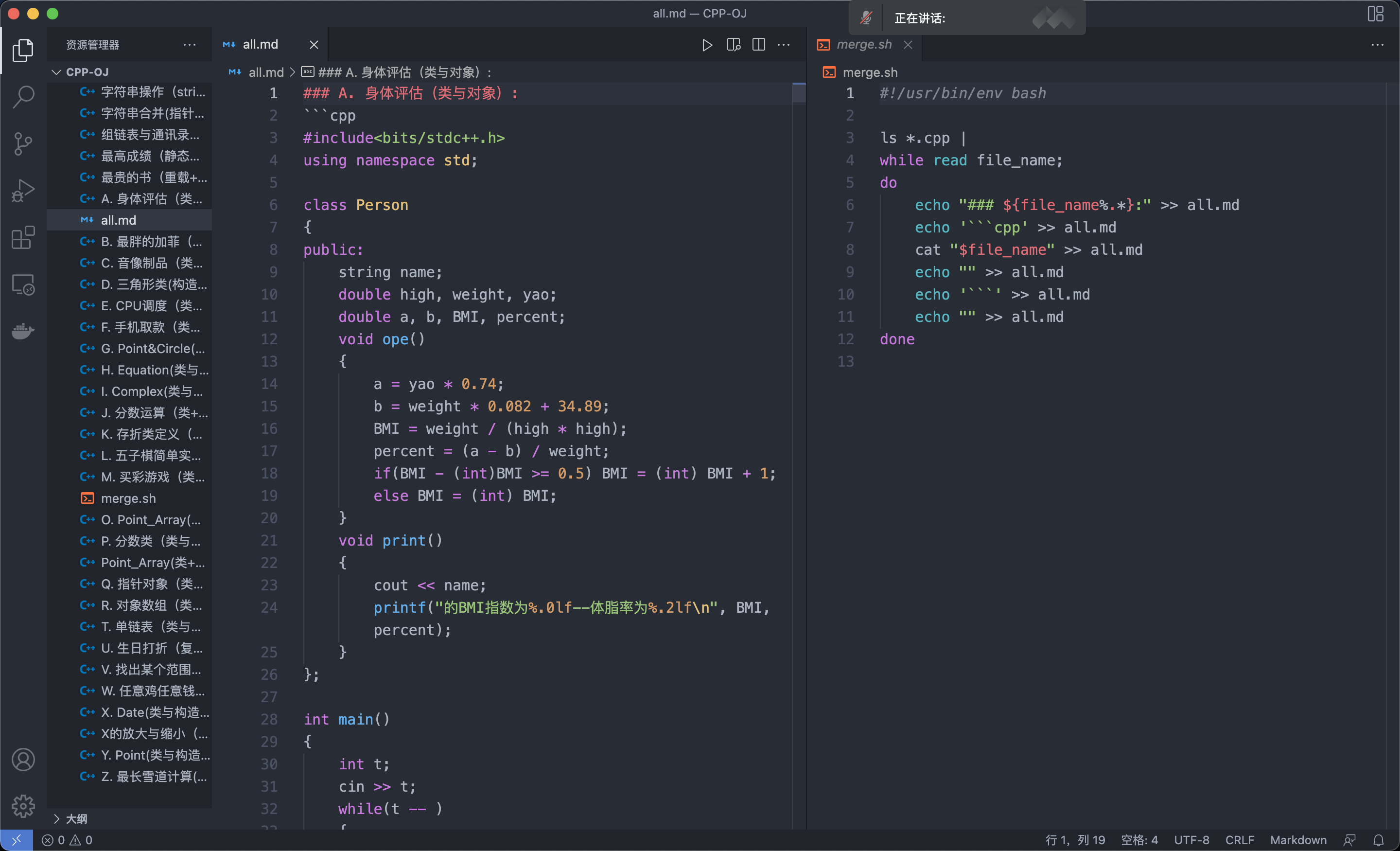Click the 正在讲话 speaking indicator

[920, 18]
